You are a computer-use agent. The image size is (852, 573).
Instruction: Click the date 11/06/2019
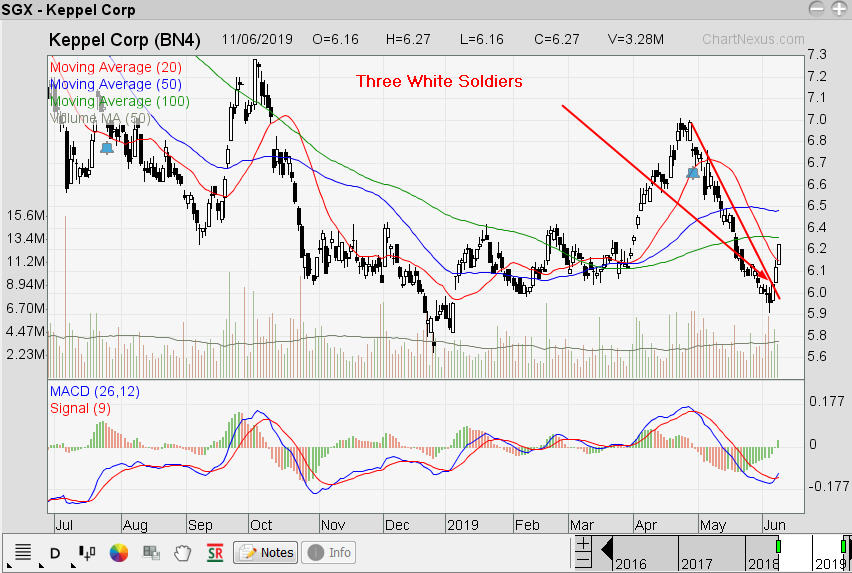[x=257, y=40]
